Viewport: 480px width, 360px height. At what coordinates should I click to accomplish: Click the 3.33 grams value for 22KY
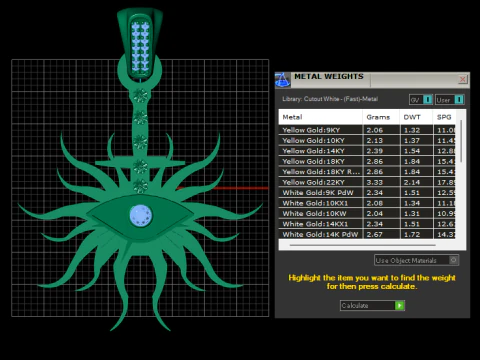pos(375,182)
